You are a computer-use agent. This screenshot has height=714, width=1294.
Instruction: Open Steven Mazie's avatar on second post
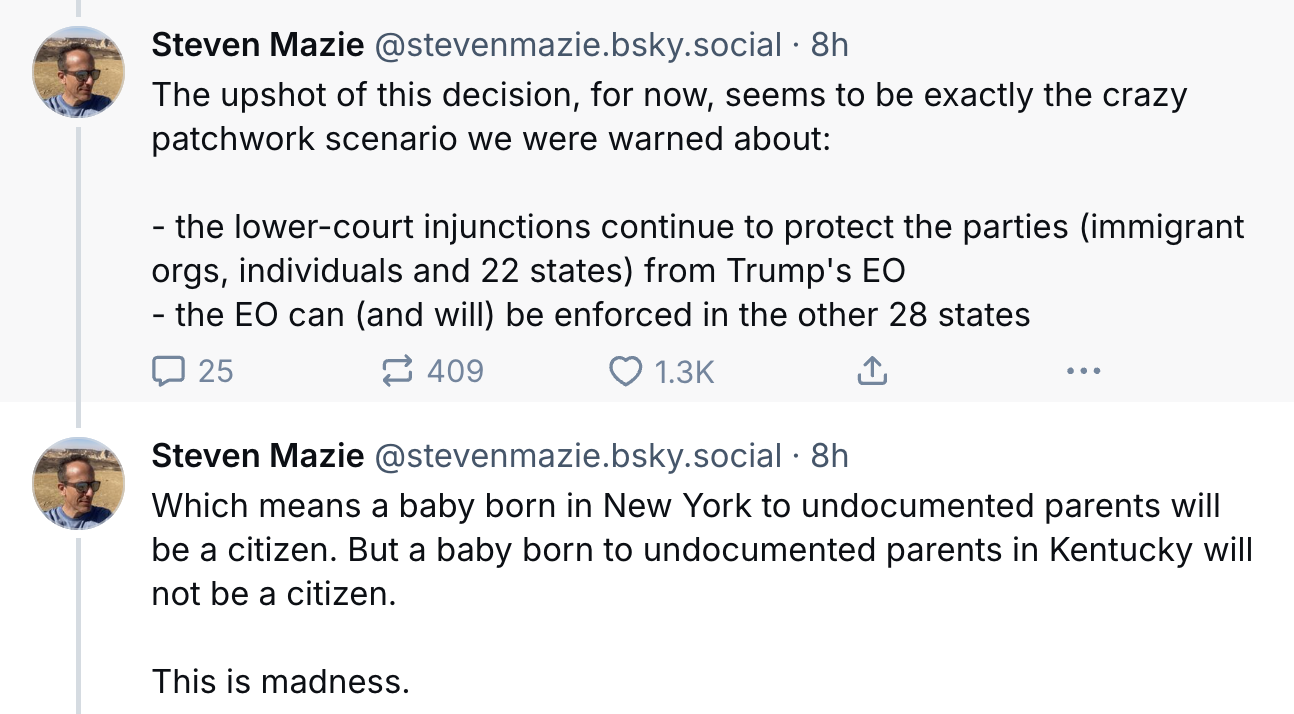pyautogui.click(x=78, y=484)
